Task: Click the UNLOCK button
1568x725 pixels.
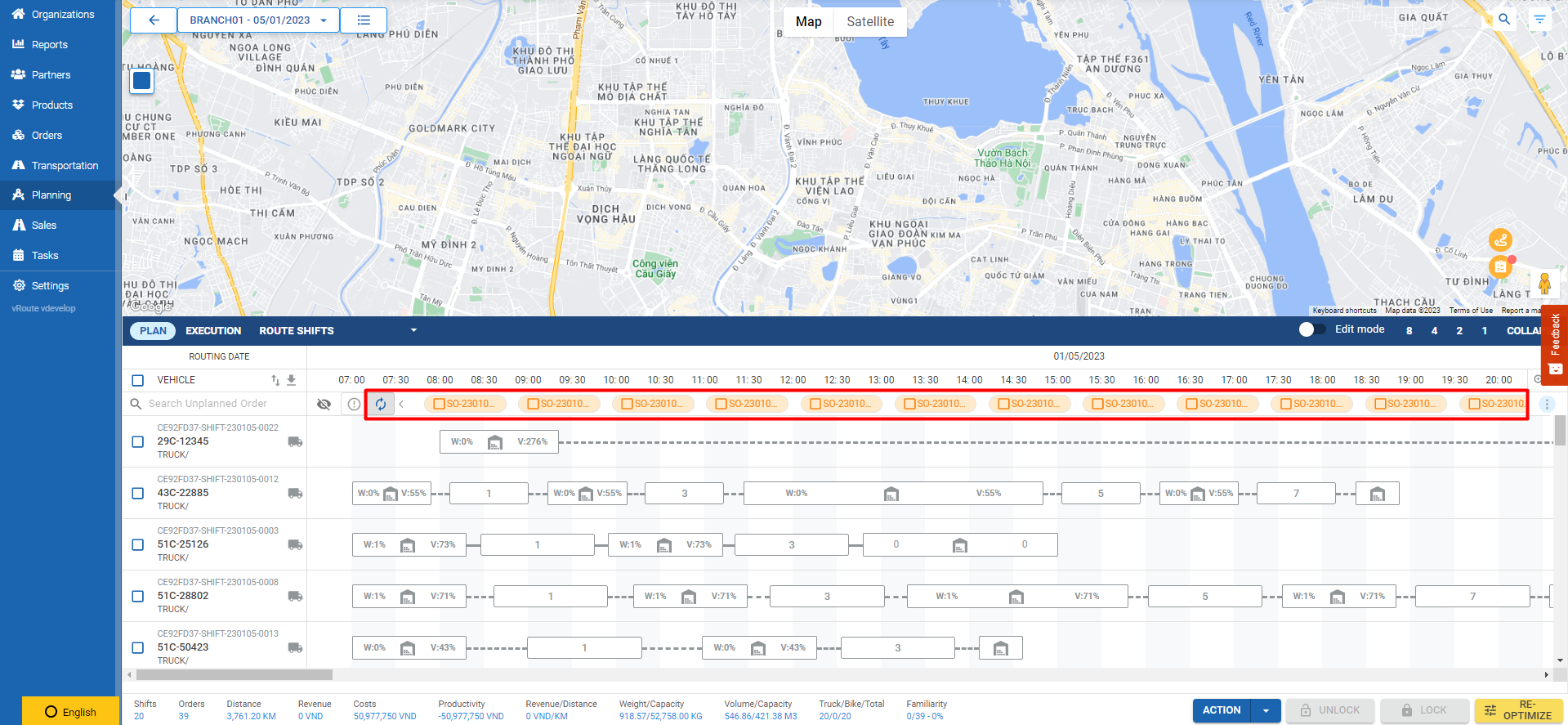Action: (x=1330, y=710)
